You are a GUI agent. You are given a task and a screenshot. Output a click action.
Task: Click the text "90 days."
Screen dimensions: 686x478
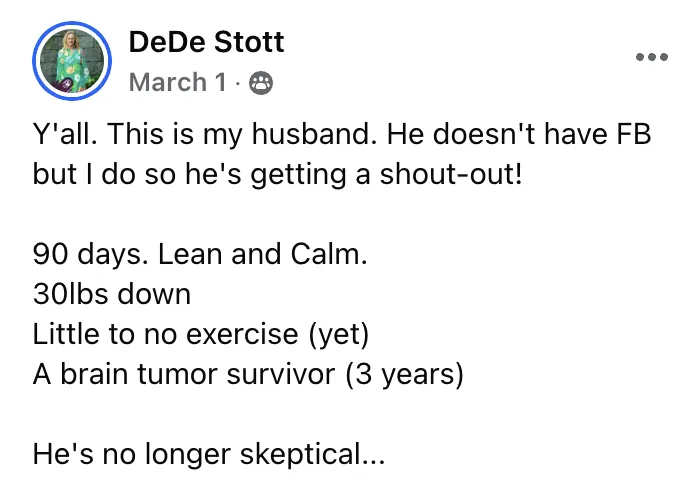[x=91, y=255]
